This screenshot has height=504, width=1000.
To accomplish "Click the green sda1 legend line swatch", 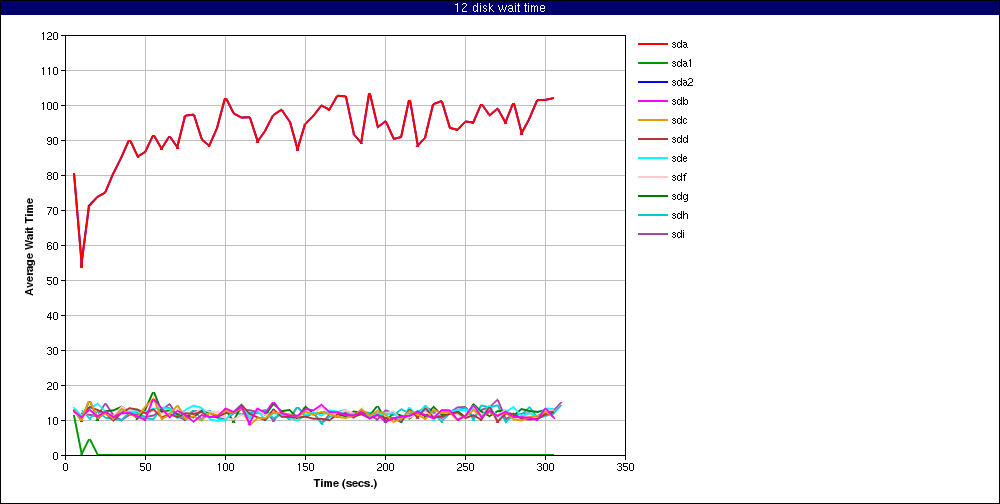I will [652, 63].
